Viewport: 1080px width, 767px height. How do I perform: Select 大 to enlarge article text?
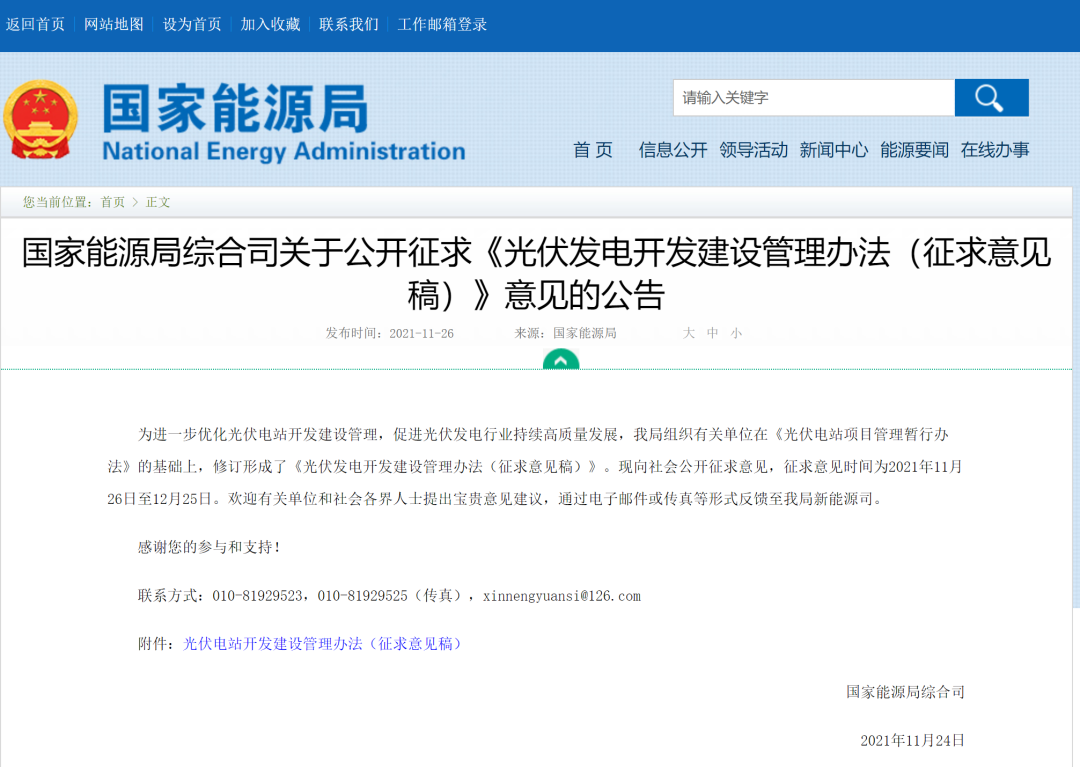click(688, 333)
